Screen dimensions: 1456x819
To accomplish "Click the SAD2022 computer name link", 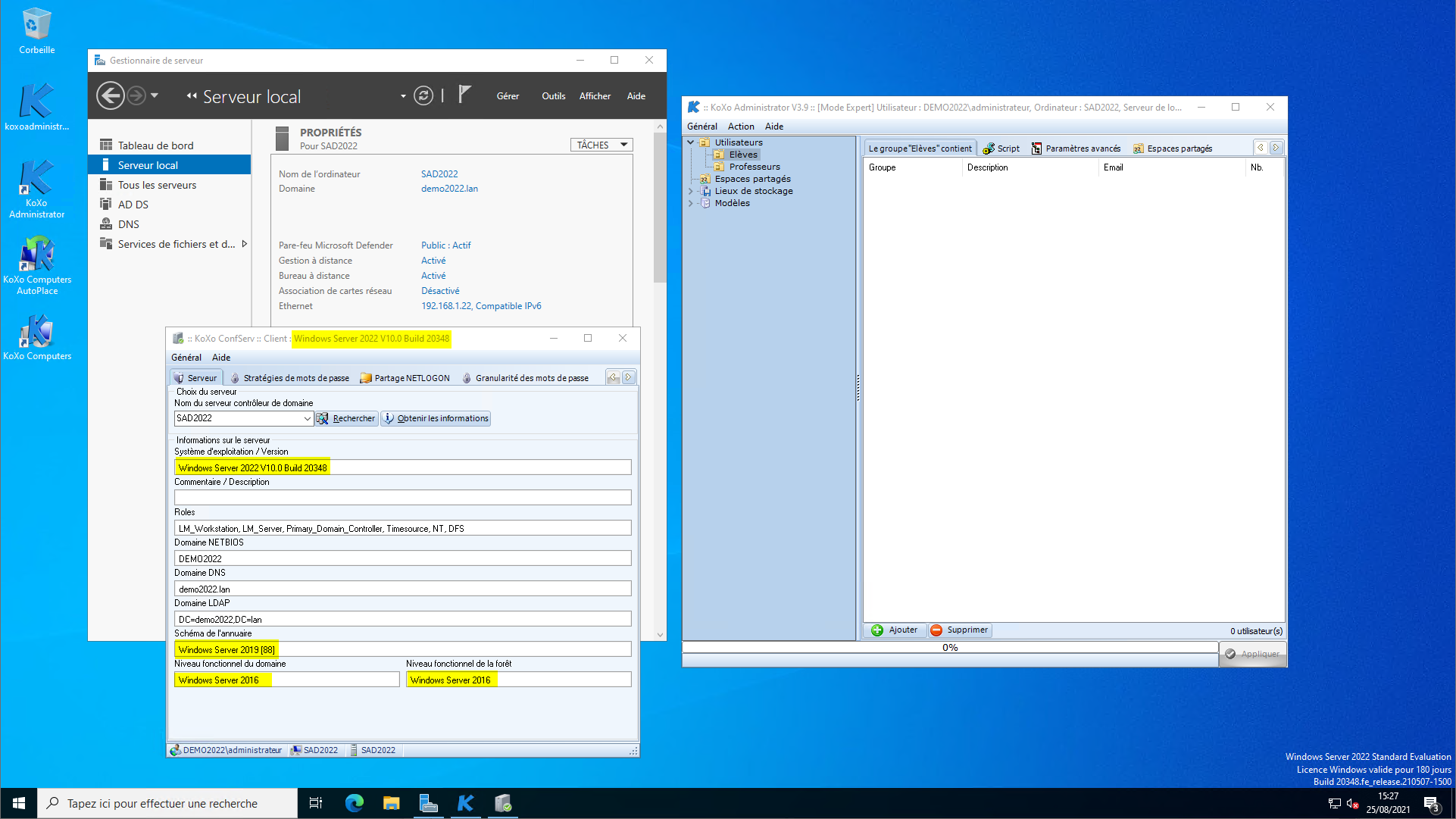I will (439, 174).
